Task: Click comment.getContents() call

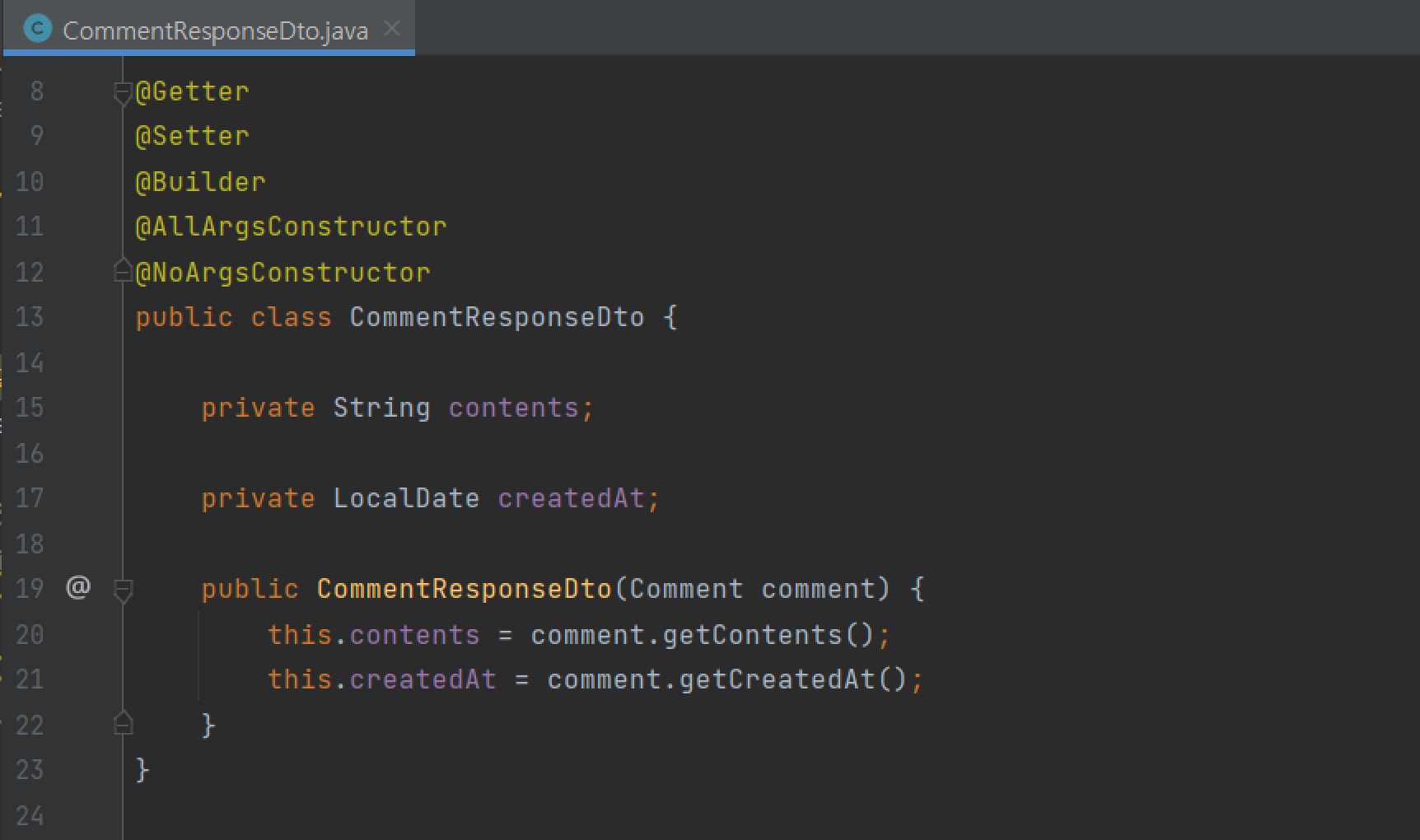Action: coord(703,635)
